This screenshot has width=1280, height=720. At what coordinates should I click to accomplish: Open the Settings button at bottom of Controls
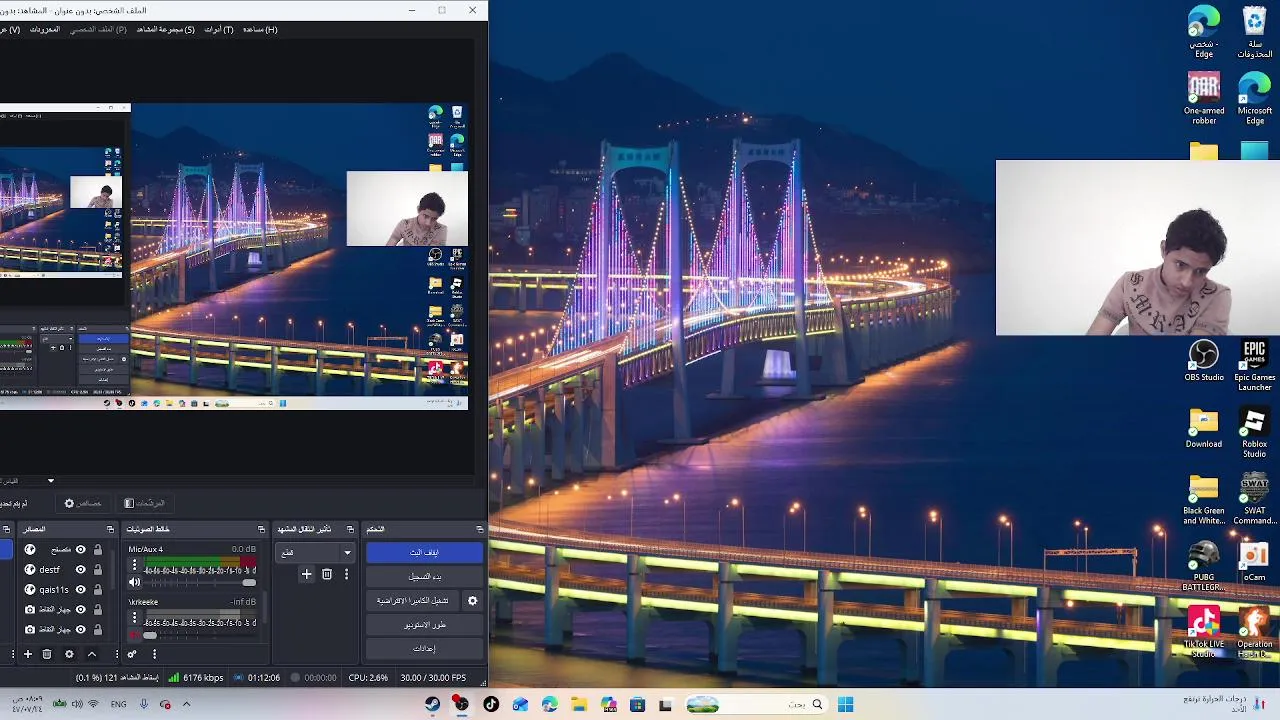click(424, 648)
